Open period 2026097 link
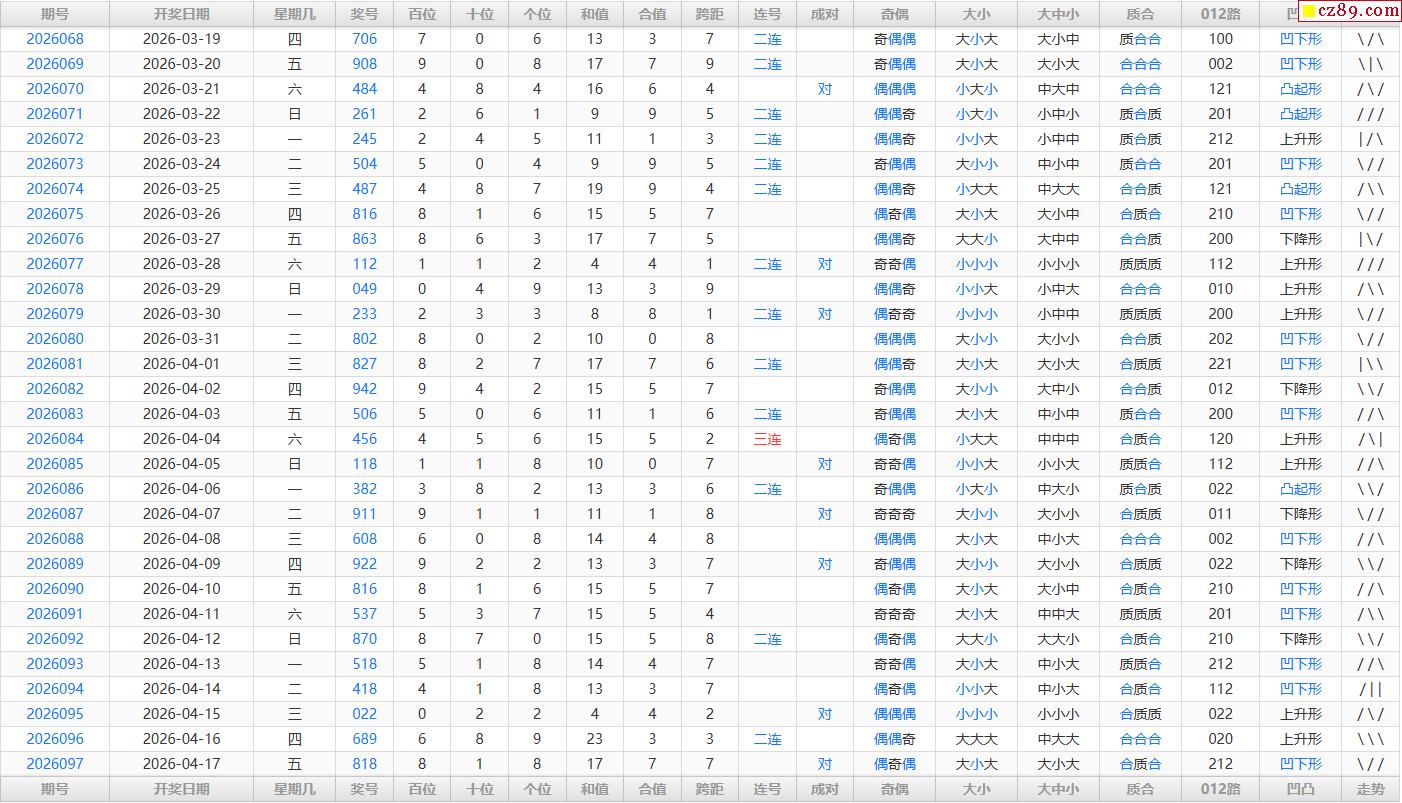This screenshot has width=1402, height=803. tap(55, 764)
